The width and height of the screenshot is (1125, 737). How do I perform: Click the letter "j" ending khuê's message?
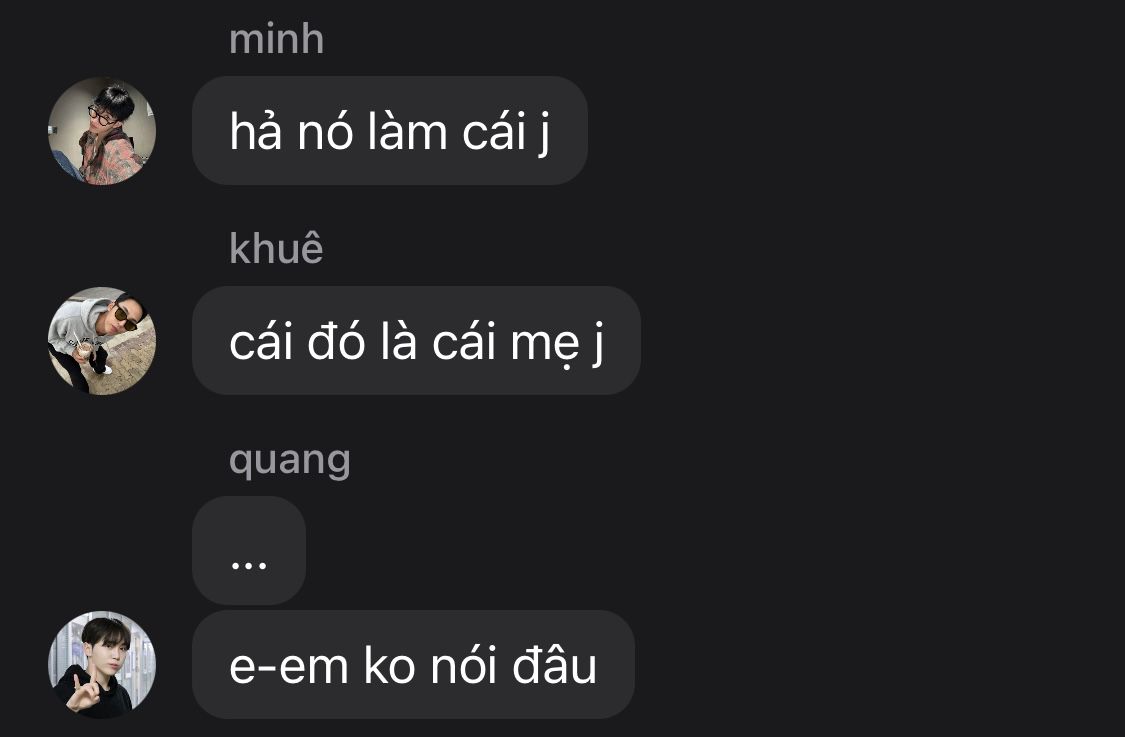click(x=598, y=344)
